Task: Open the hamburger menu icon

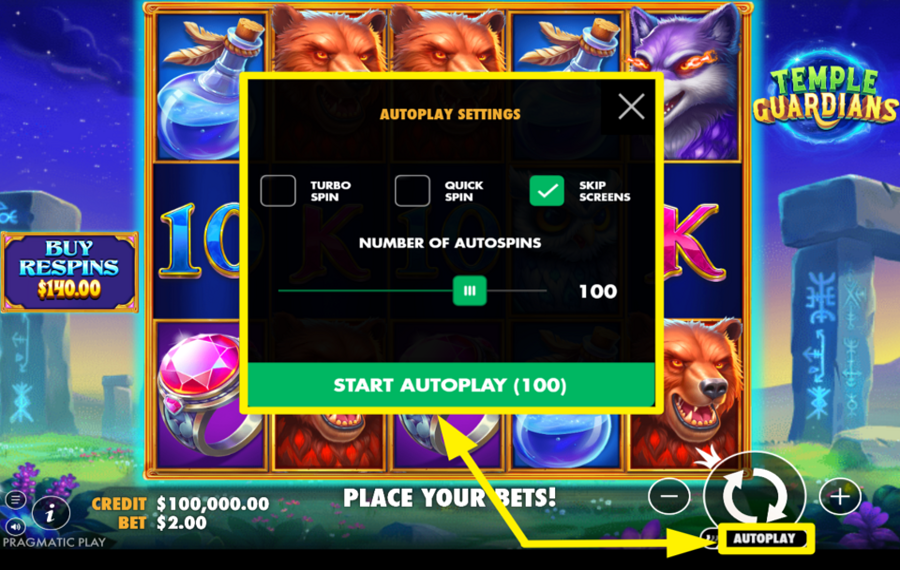Action: [15, 500]
